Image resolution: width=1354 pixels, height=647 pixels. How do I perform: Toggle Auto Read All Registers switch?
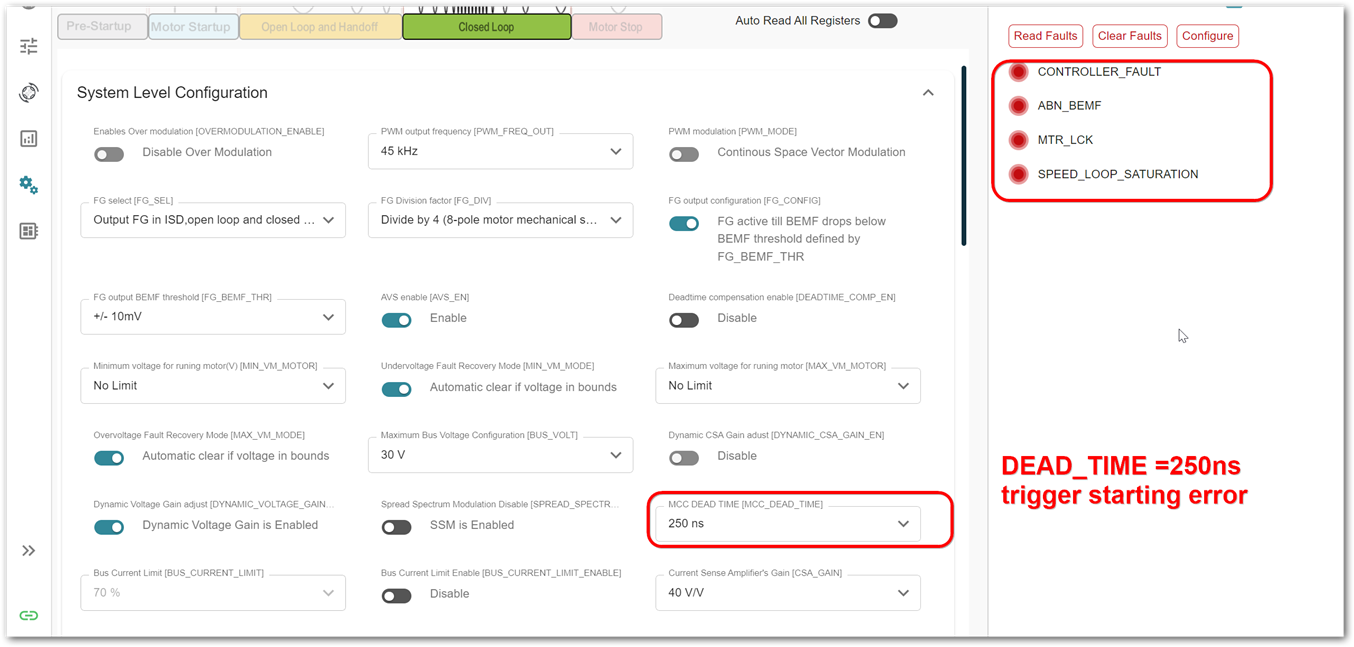click(x=882, y=21)
